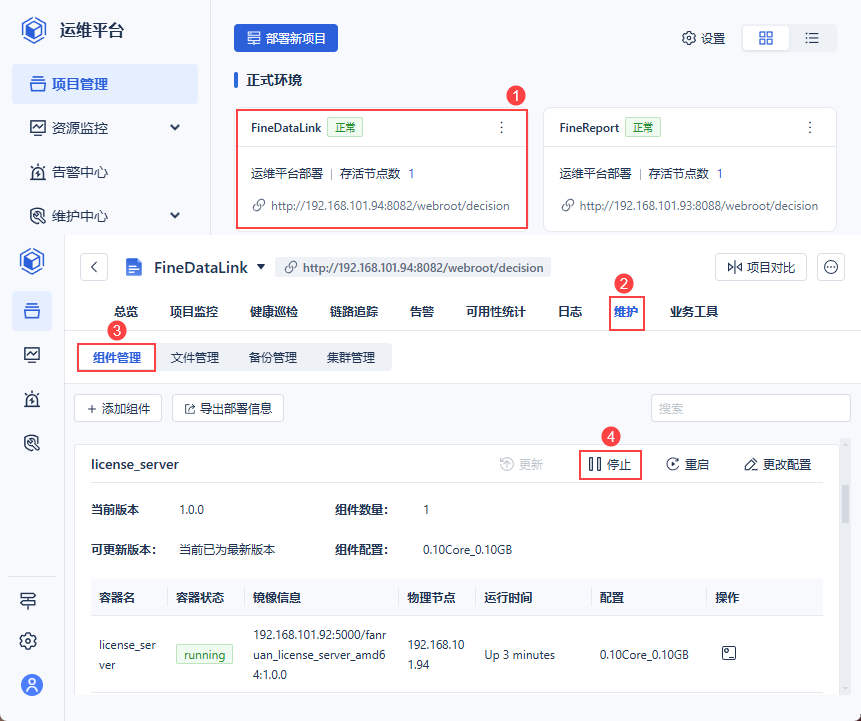861x721 pixels.
Task: Click the FineDataLink card's 存活节点数 value 1
Action: [x=411, y=174]
